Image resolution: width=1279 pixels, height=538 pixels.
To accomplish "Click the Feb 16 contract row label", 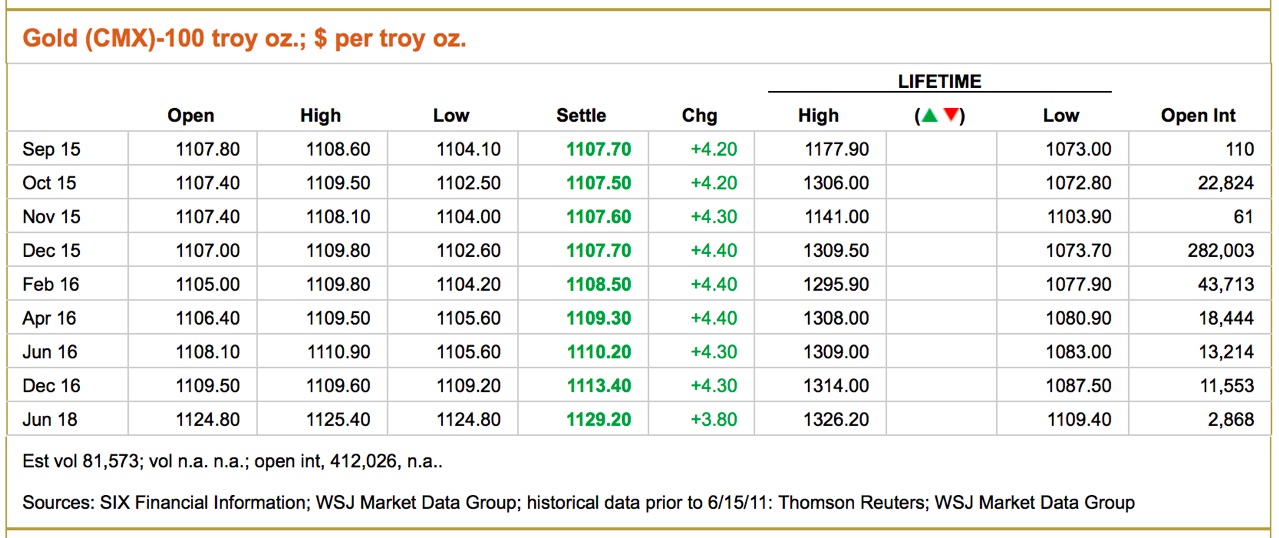I will [x=51, y=285].
